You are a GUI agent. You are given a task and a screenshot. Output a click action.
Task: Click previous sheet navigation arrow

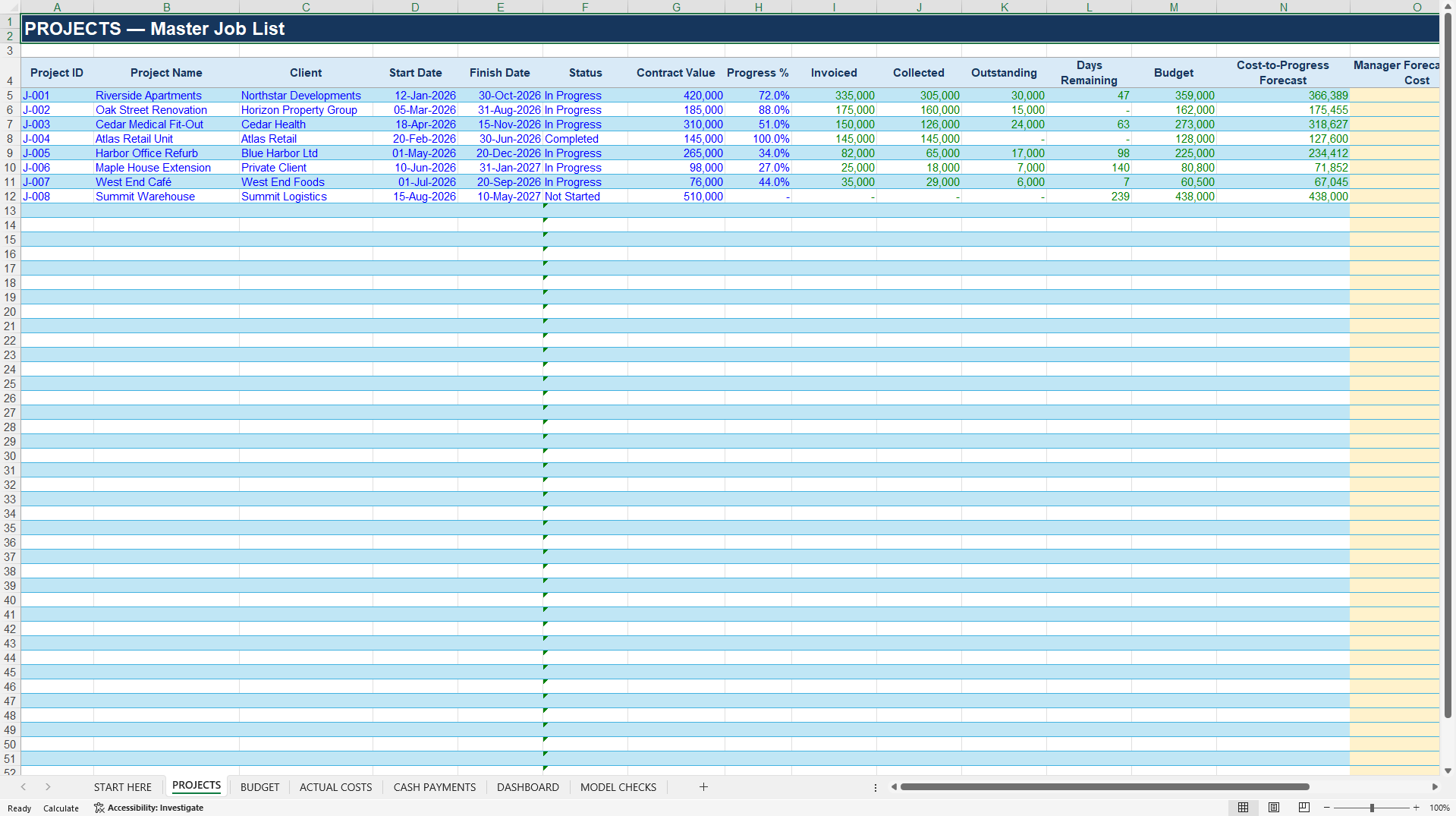click(x=24, y=787)
